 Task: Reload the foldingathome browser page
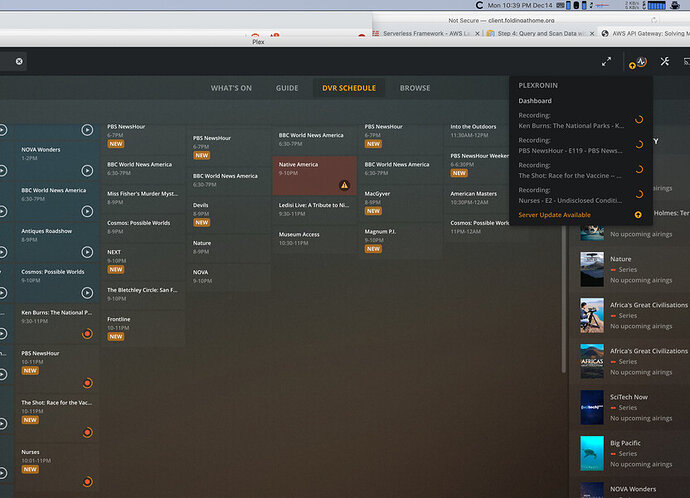[654, 20]
